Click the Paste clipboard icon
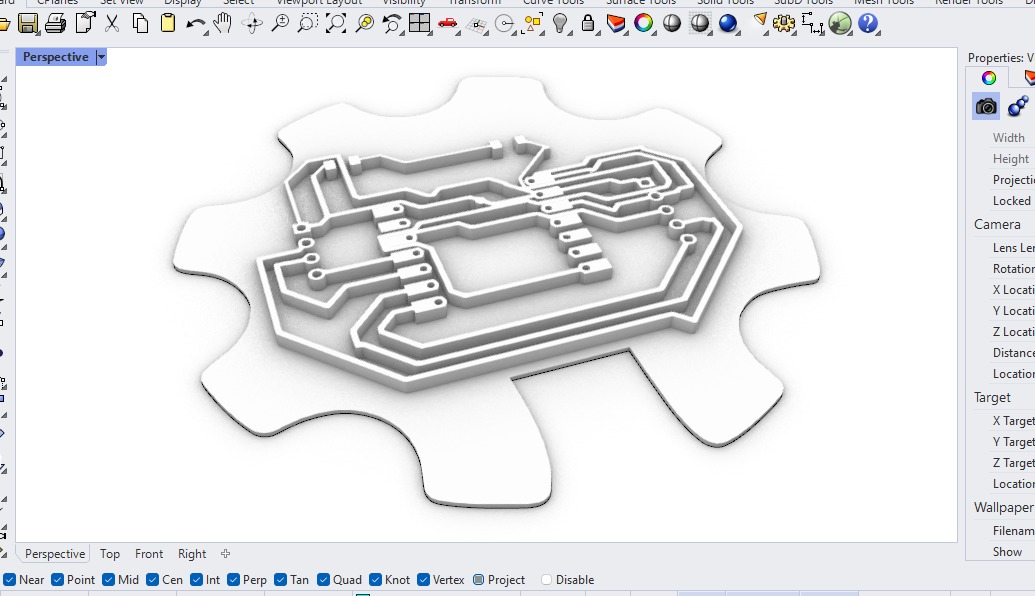This screenshot has height=596, width=1035. click(168, 24)
